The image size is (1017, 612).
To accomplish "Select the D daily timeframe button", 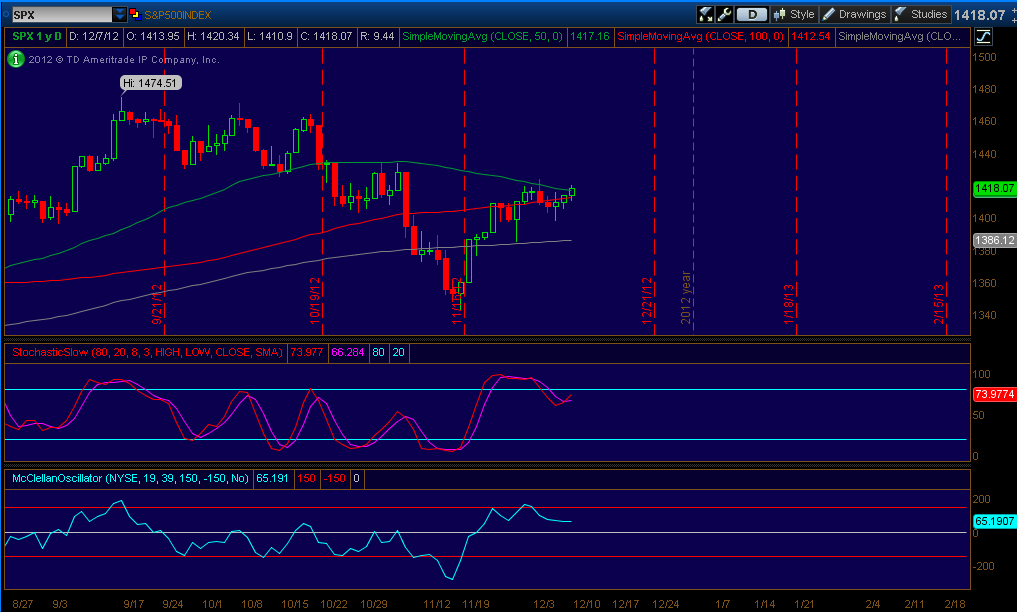I will point(752,14).
